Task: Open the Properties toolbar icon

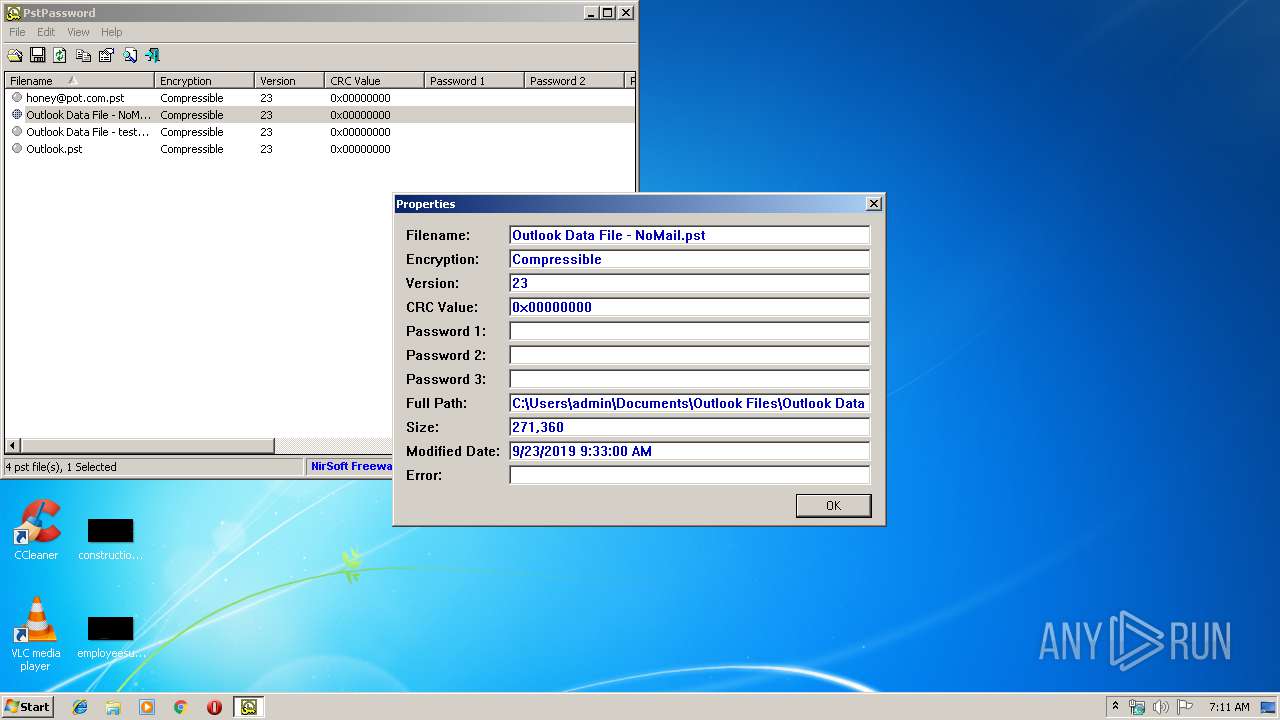Action: coord(106,55)
